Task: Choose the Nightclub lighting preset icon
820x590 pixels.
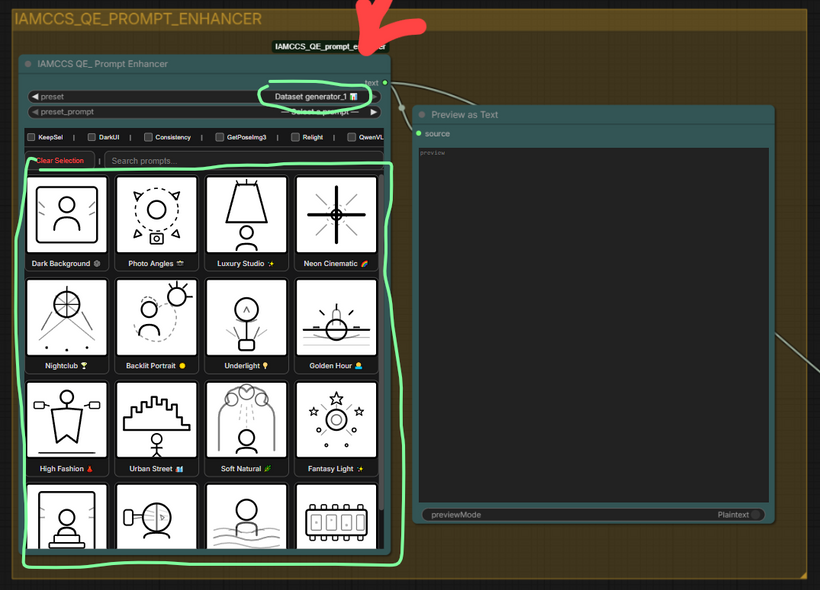Action: [67, 317]
